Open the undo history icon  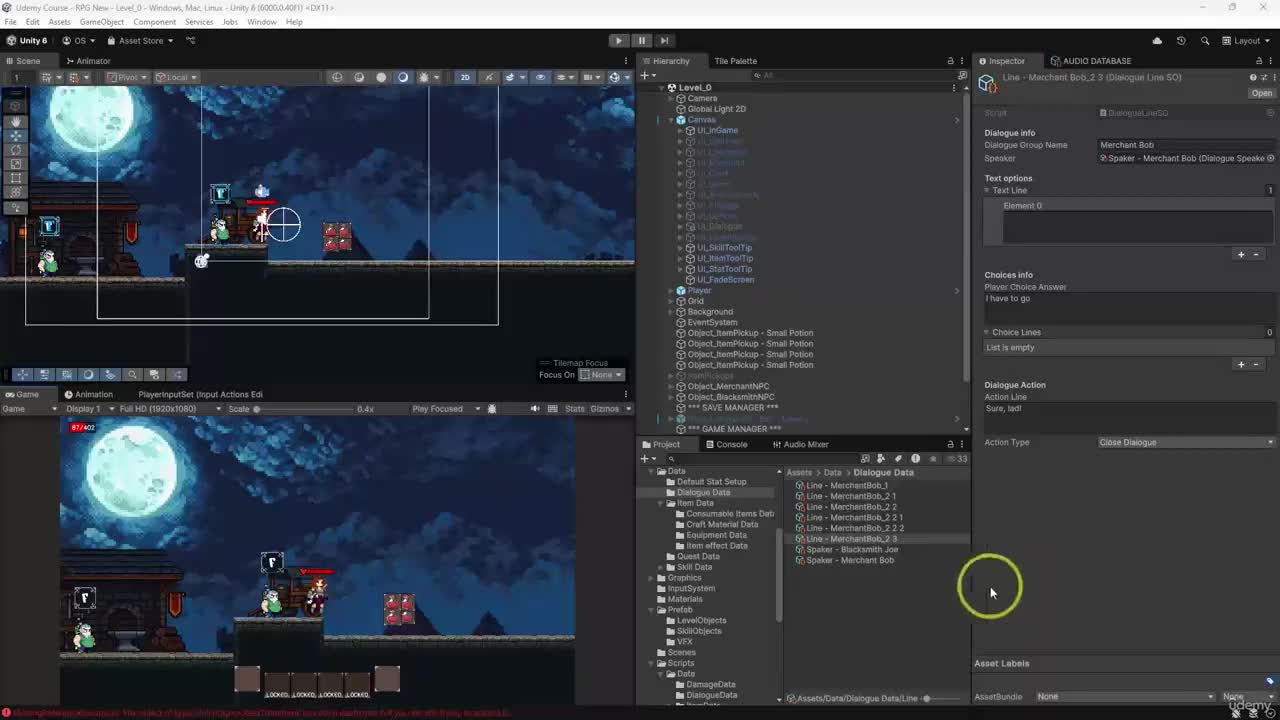pyautogui.click(x=1181, y=41)
